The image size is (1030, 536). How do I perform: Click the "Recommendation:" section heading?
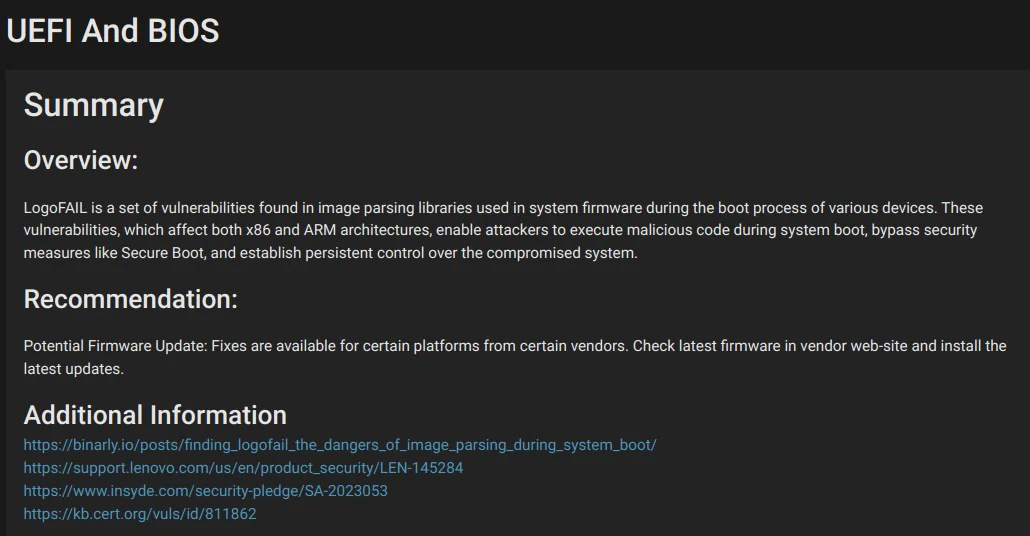point(131,299)
